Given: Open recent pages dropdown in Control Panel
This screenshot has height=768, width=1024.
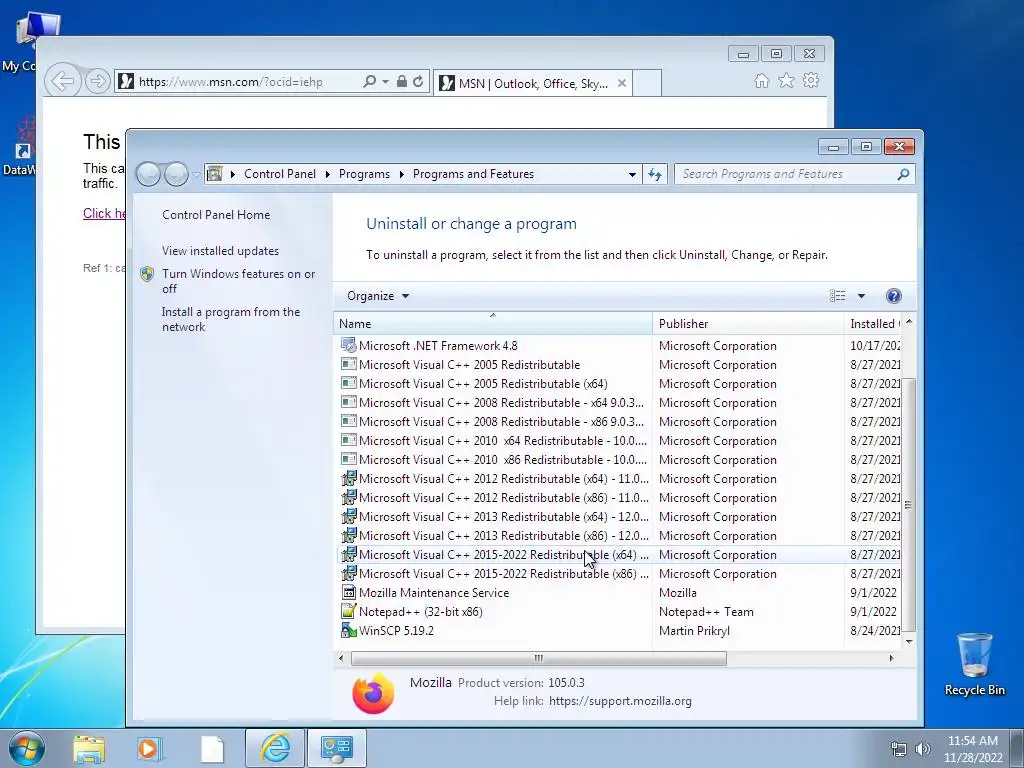Looking at the screenshot, I should [x=197, y=174].
